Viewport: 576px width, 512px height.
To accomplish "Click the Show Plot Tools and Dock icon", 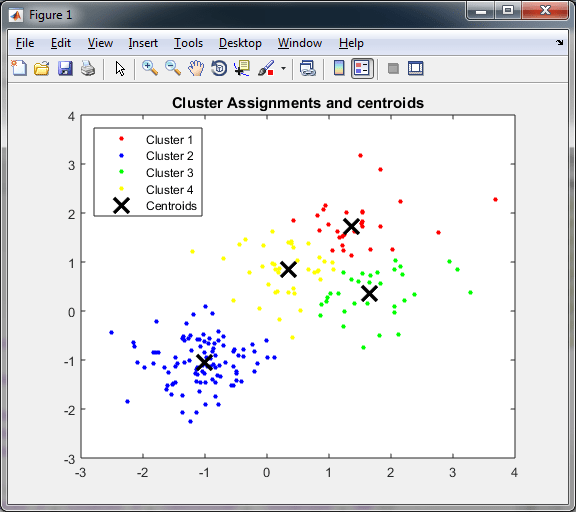I will click(416, 68).
